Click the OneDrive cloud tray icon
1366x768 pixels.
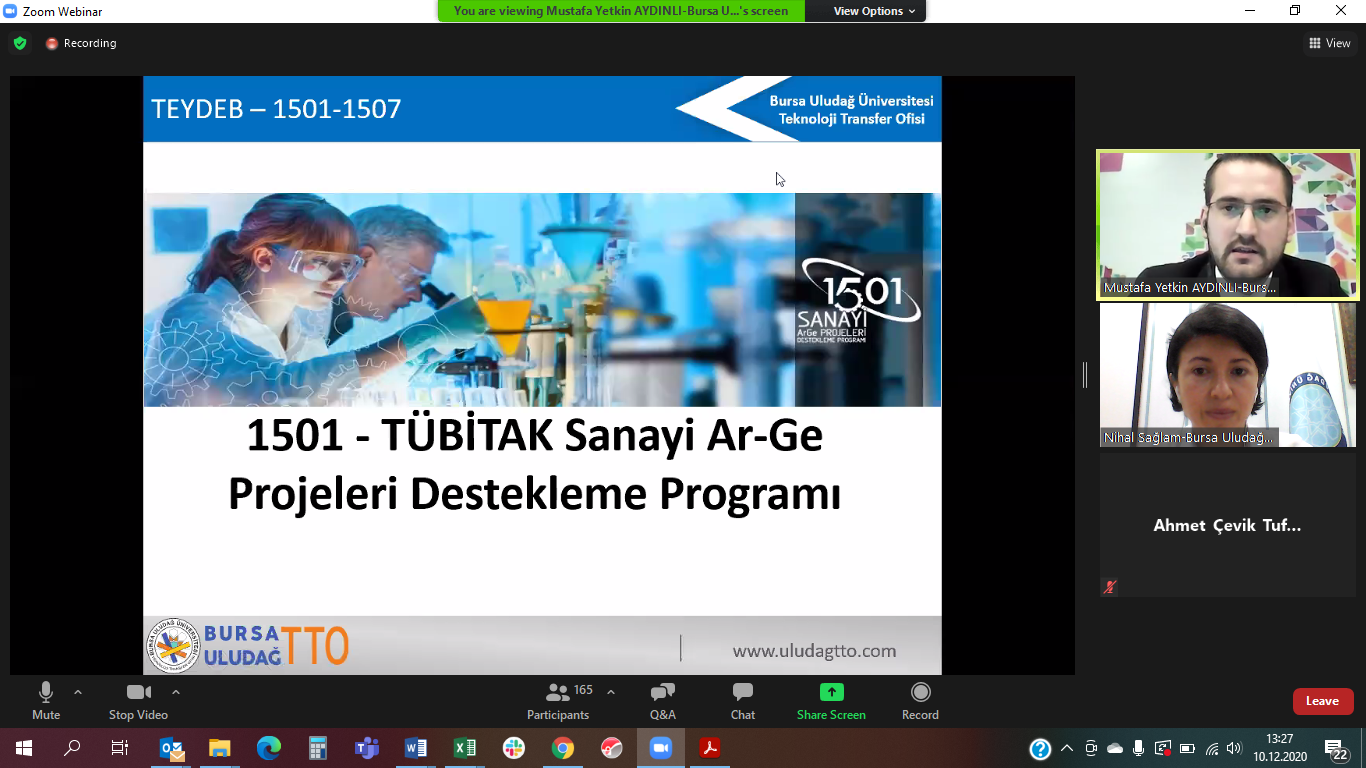(1115, 748)
